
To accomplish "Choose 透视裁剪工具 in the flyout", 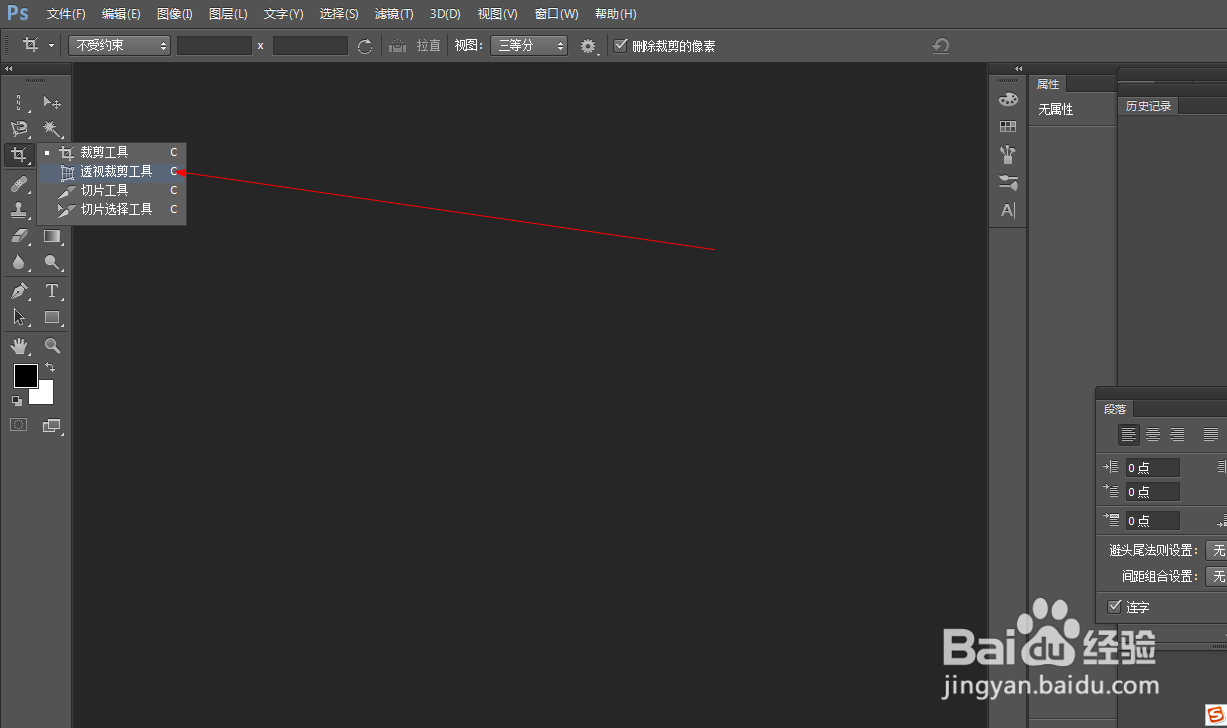I will coord(112,171).
